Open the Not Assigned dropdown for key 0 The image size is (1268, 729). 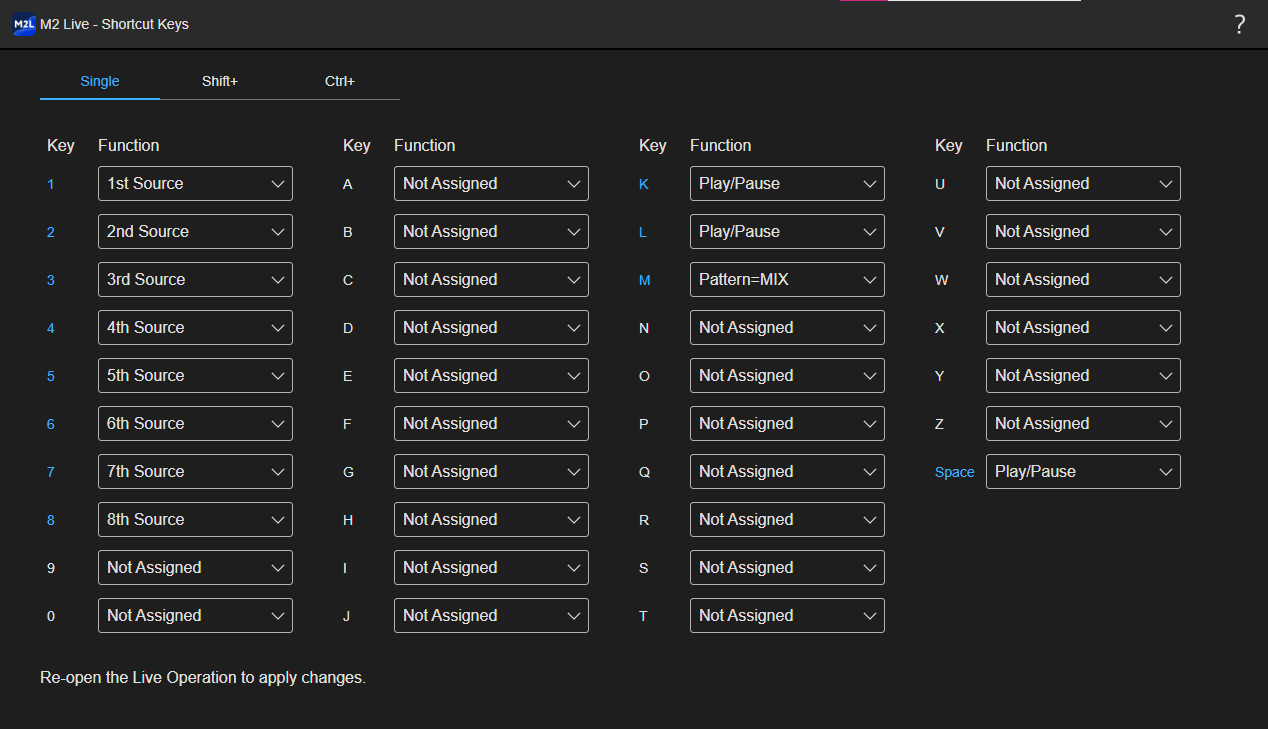pyautogui.click(x=195, y=615)
